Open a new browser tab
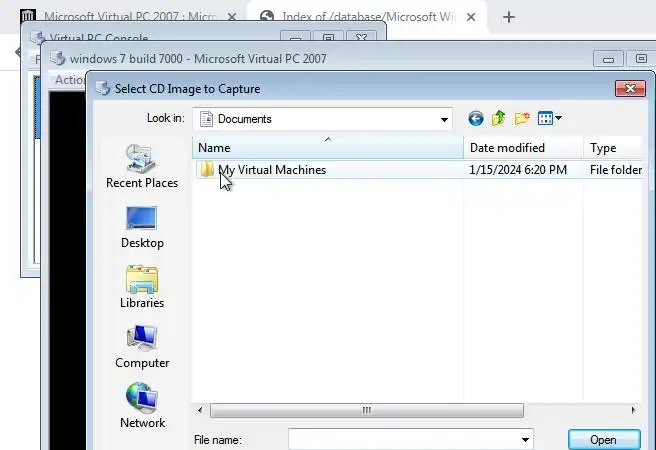The width and height of the screenshot is (656, 450). 509,17
